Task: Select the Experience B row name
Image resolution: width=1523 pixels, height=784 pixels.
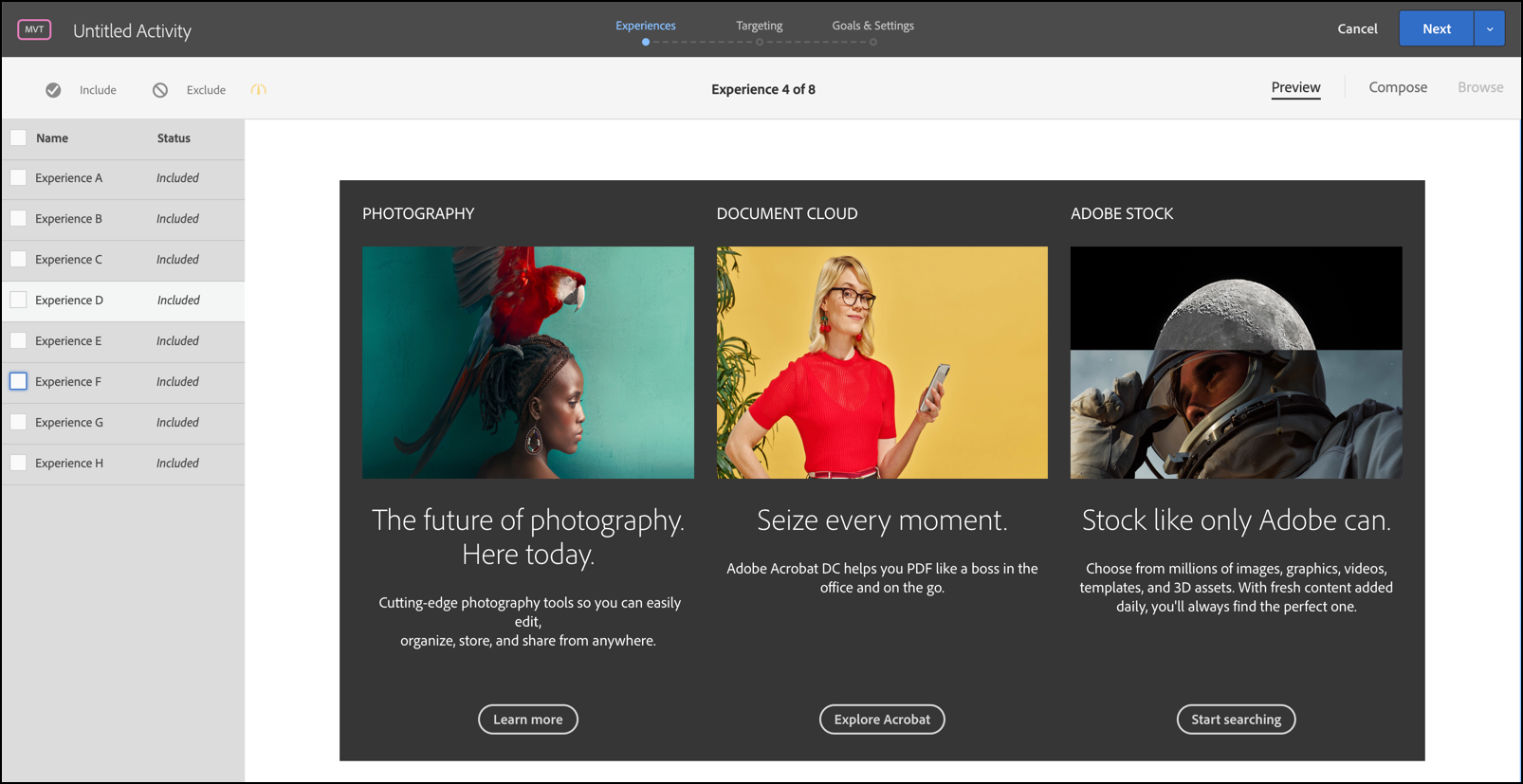Action: (68, 218)
